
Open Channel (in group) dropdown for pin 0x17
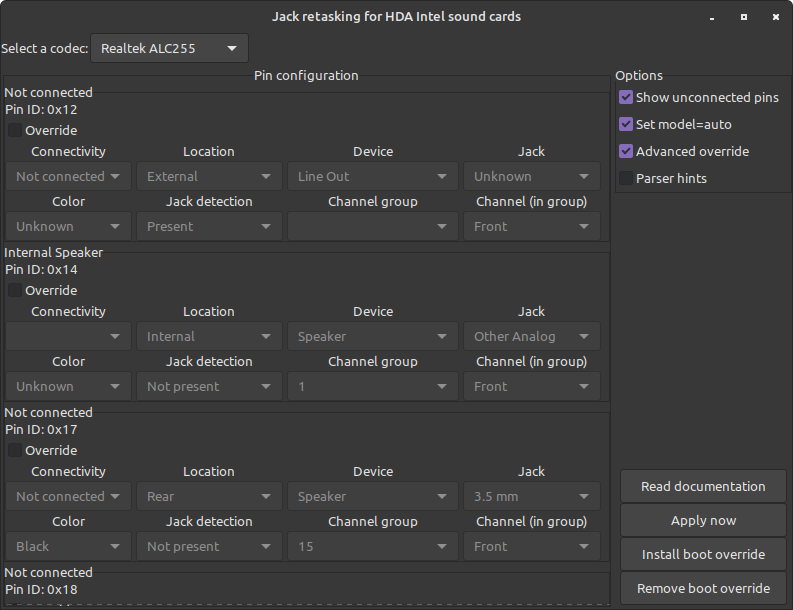(x=532, y=546)
